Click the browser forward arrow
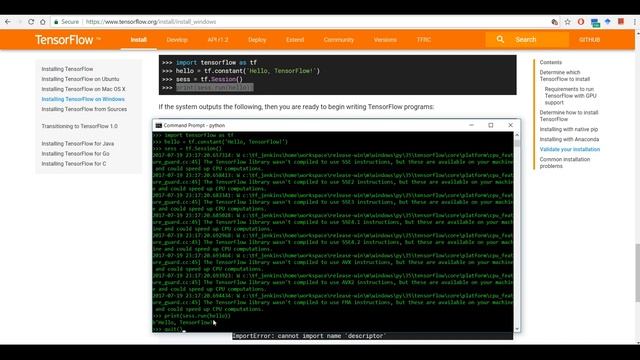Viewport: 640px width, 360px height. (x=19, y=22)
